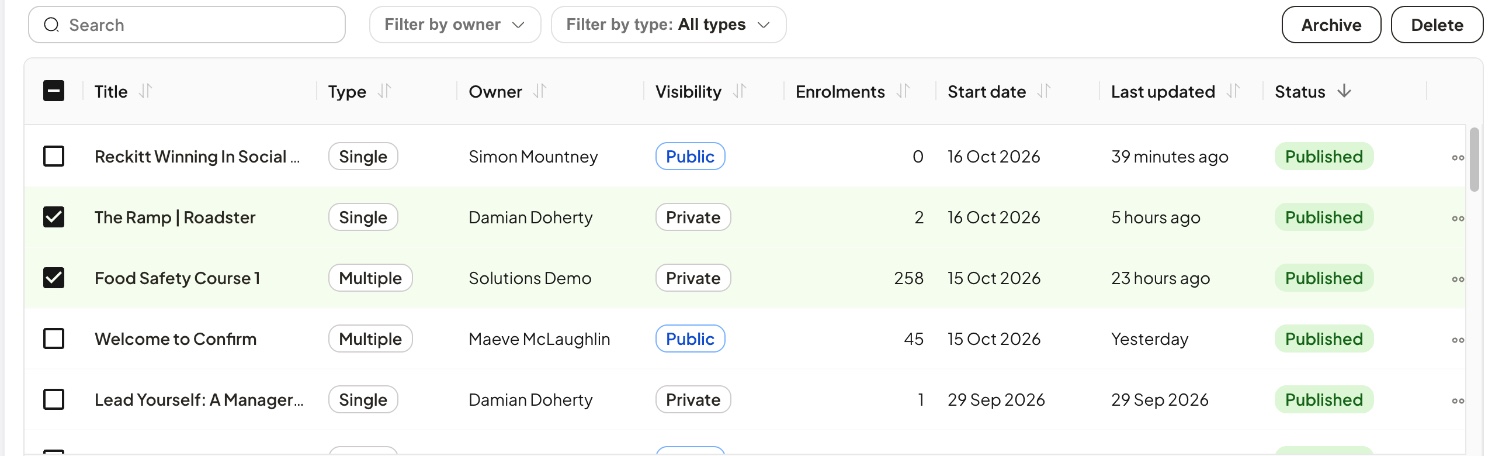Open Food Safety Course 1

177,278
